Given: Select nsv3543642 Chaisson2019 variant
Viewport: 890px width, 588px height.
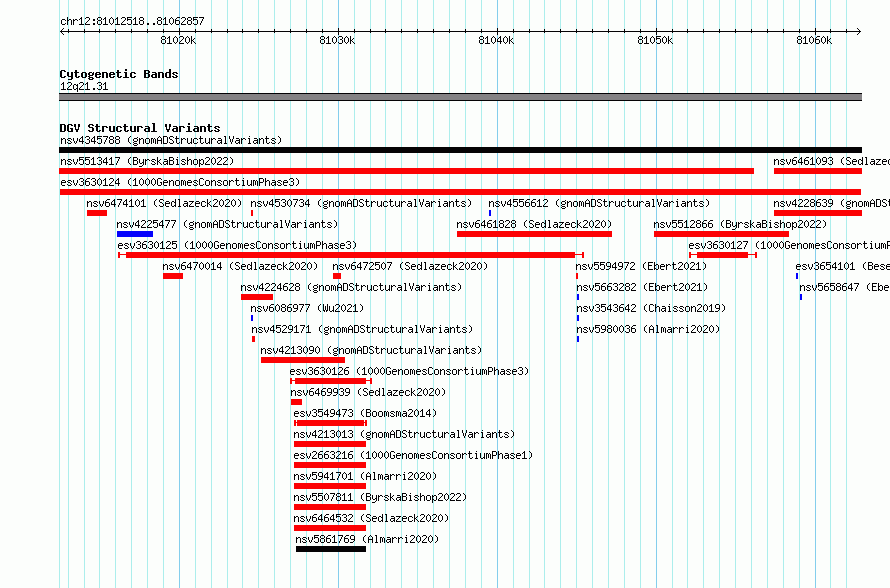Looking at the screenshot, I should click(x=652, y=308).
